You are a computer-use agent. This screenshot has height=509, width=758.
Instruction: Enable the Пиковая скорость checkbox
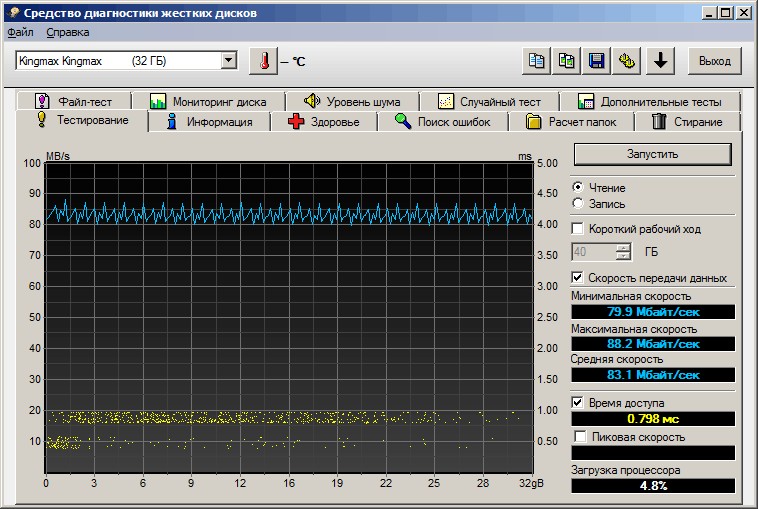coord(581,437)
